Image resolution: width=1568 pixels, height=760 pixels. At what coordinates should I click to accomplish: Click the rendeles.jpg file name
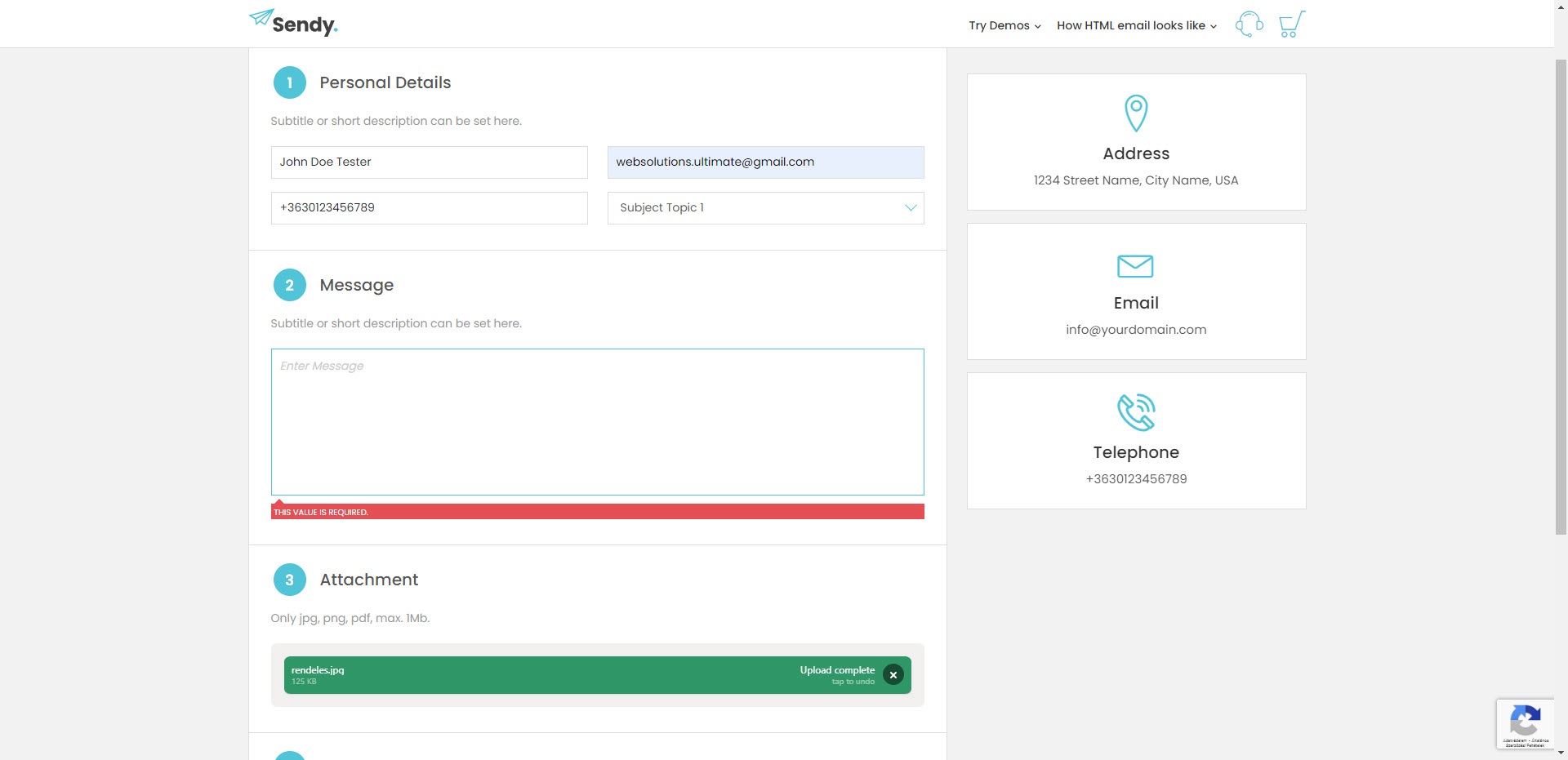(318, 670)
